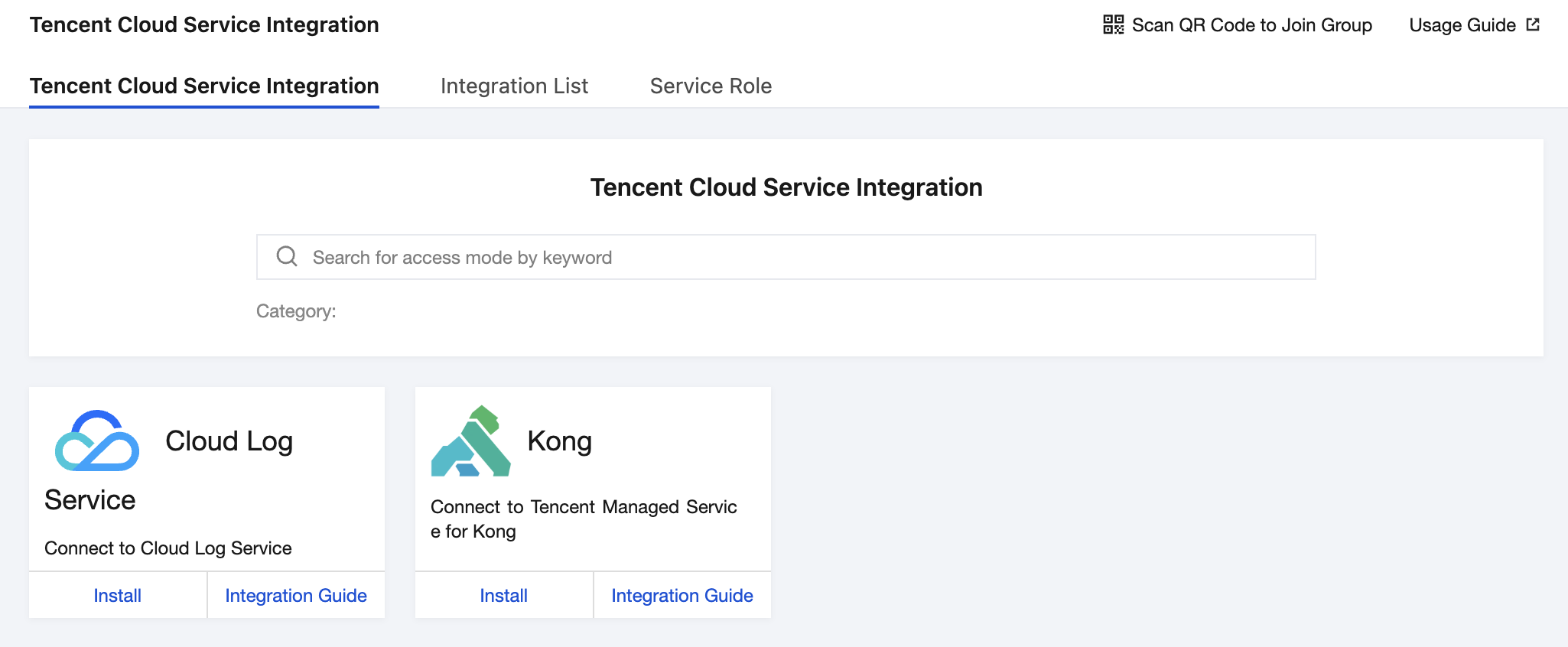The height and width of the screenshot is (647, 1568).
Task: Click the Kong gorilla logo
Action: (x=470, y=441)
